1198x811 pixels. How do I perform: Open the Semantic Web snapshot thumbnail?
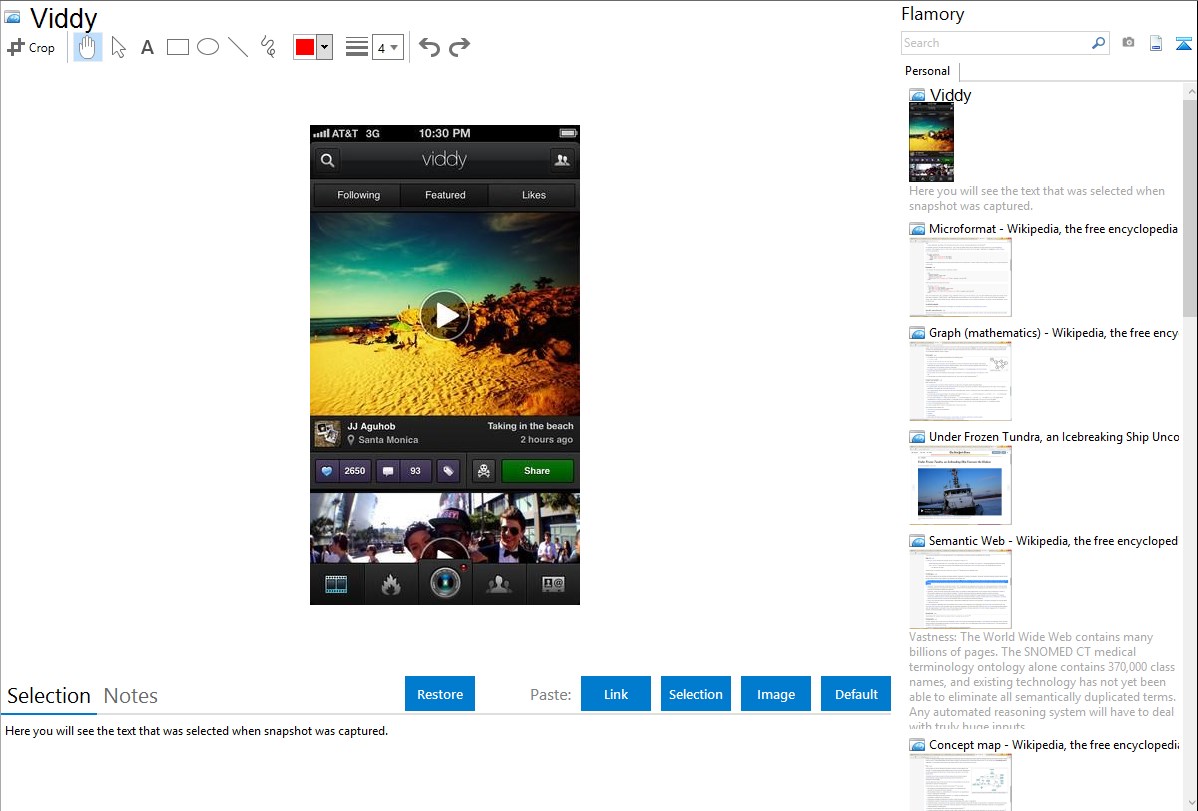coord(960,589)
